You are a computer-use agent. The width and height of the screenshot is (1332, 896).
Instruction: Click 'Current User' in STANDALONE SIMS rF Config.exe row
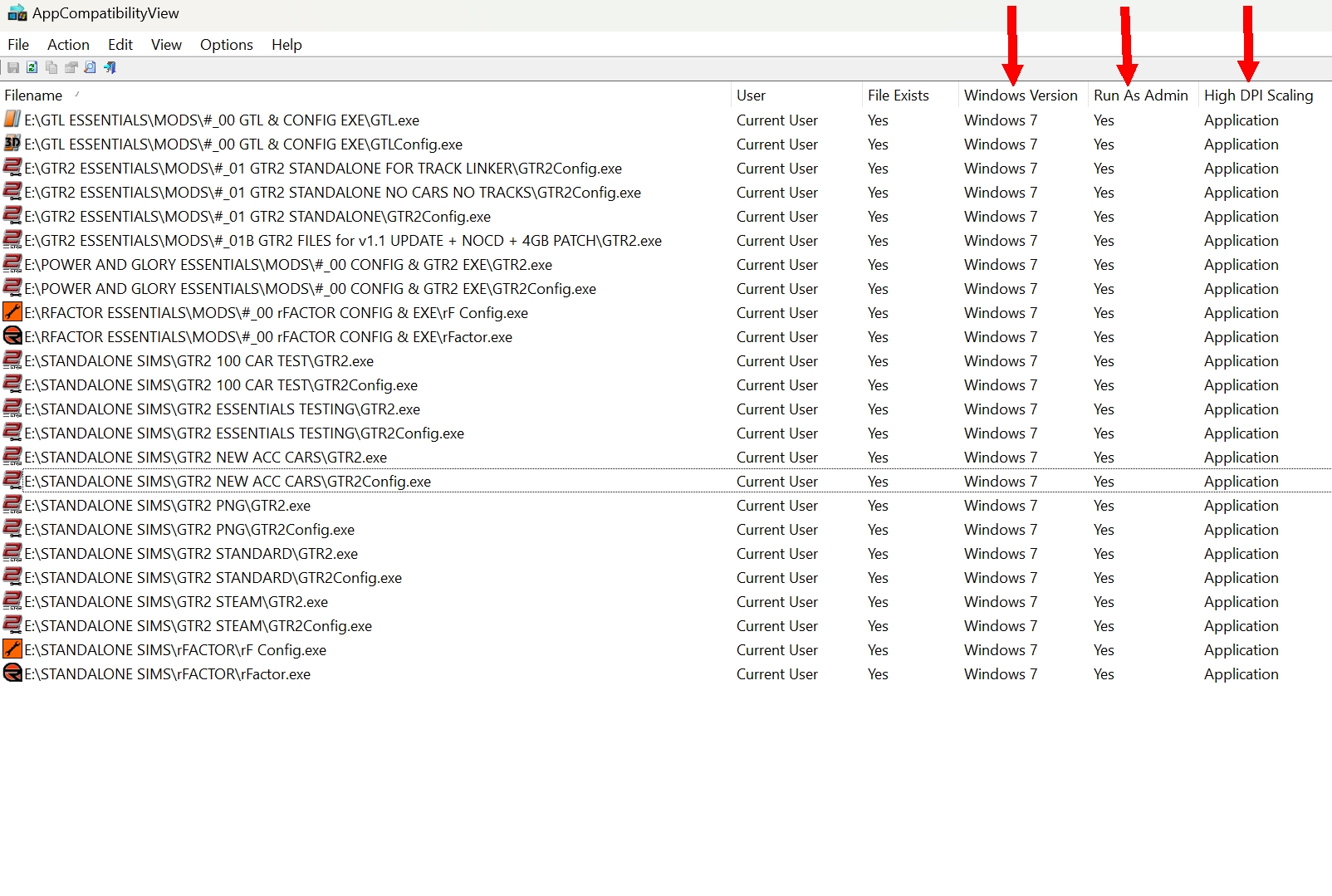pos(777,650)
